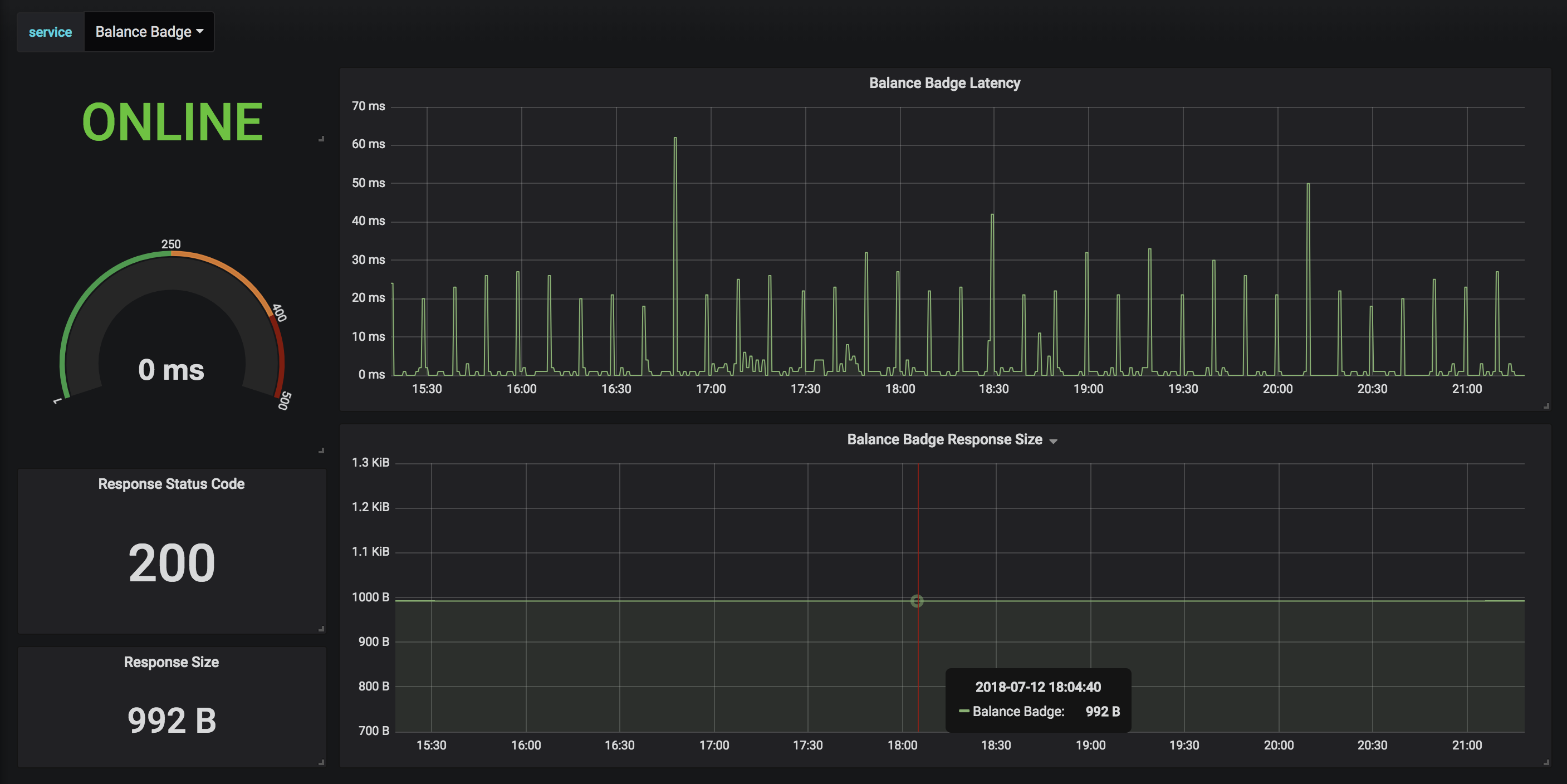
Task: Click the ONLINE status text
Action: coord(172,122)
